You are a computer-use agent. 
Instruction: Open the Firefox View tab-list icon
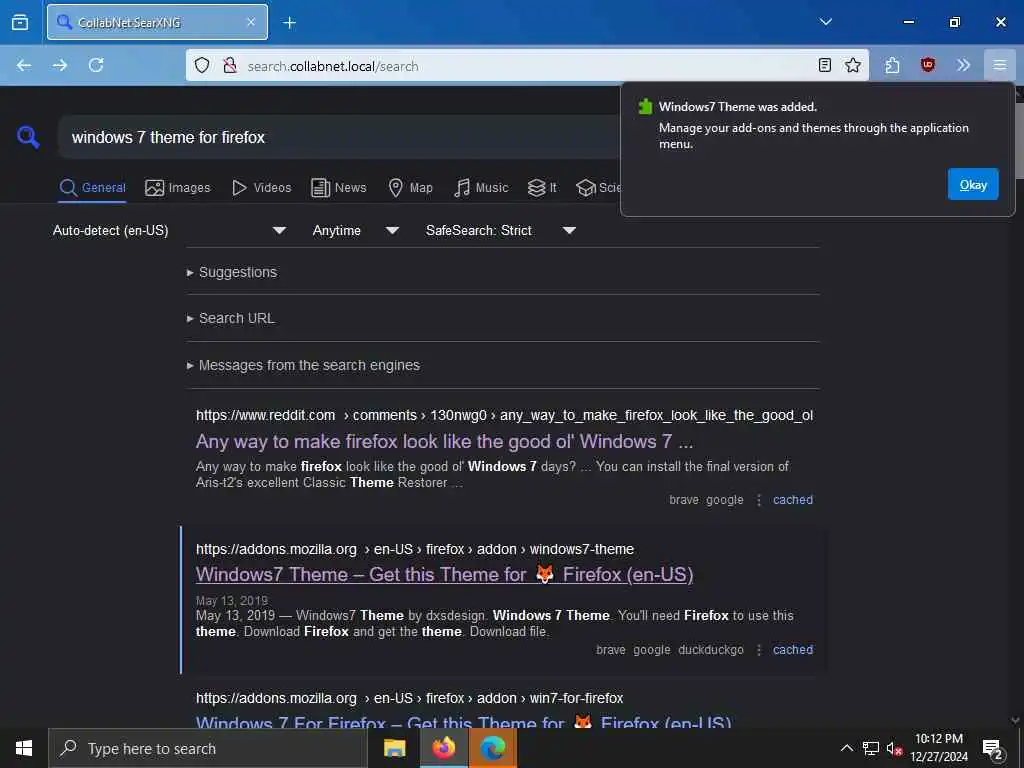[x=20, y=22]
